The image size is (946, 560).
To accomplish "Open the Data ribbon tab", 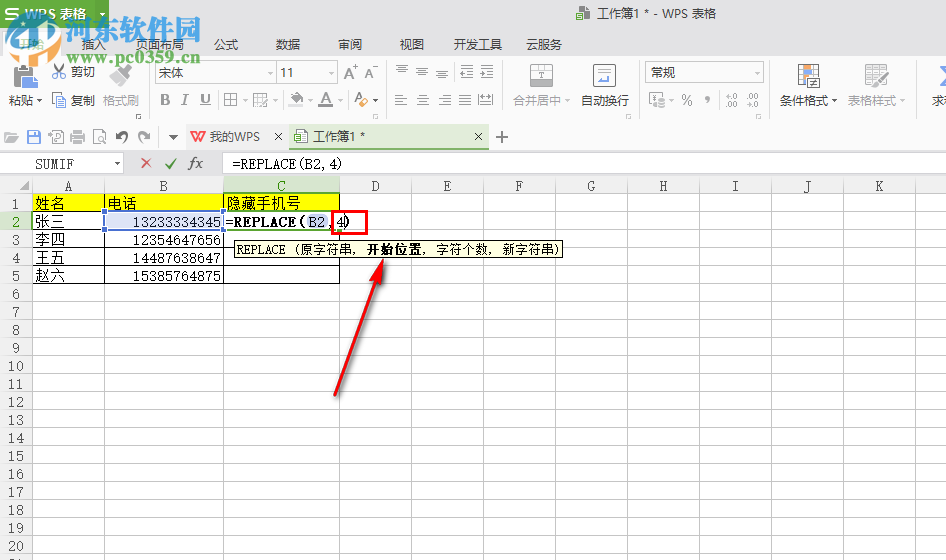I will tap(288, 45).
